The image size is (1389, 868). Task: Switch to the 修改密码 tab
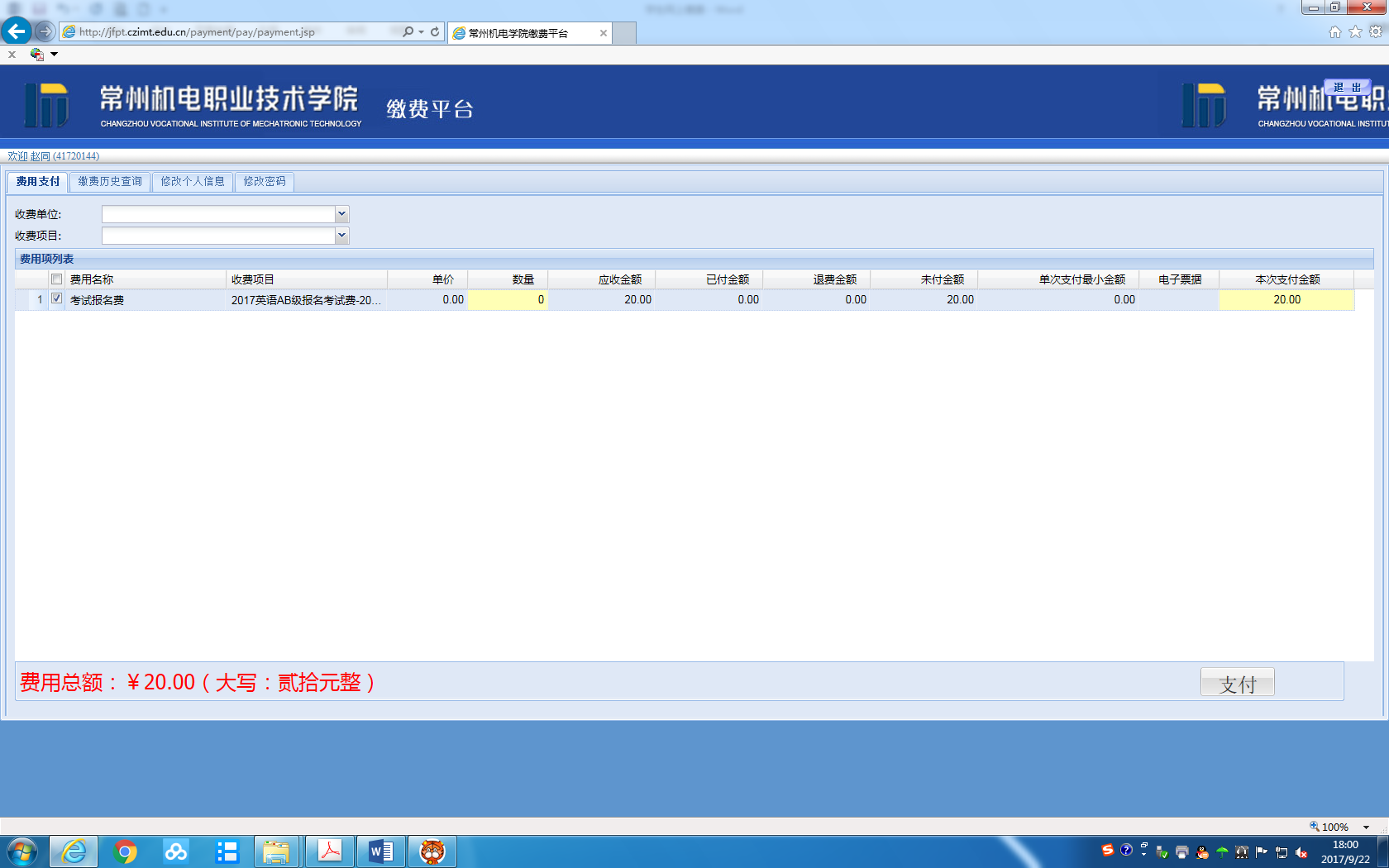(x=265, y=181)
